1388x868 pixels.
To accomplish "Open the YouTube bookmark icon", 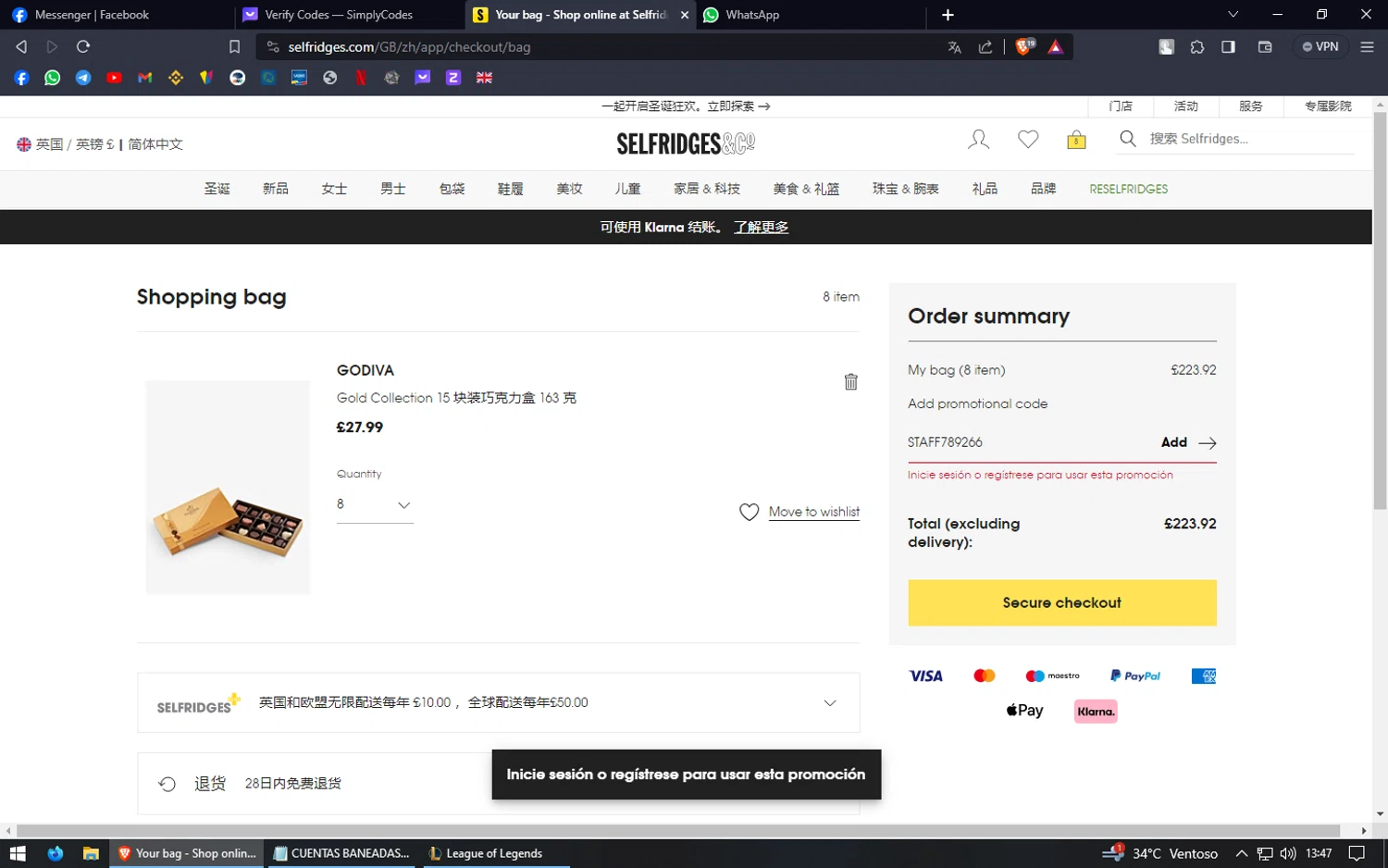I will [114, 78].
